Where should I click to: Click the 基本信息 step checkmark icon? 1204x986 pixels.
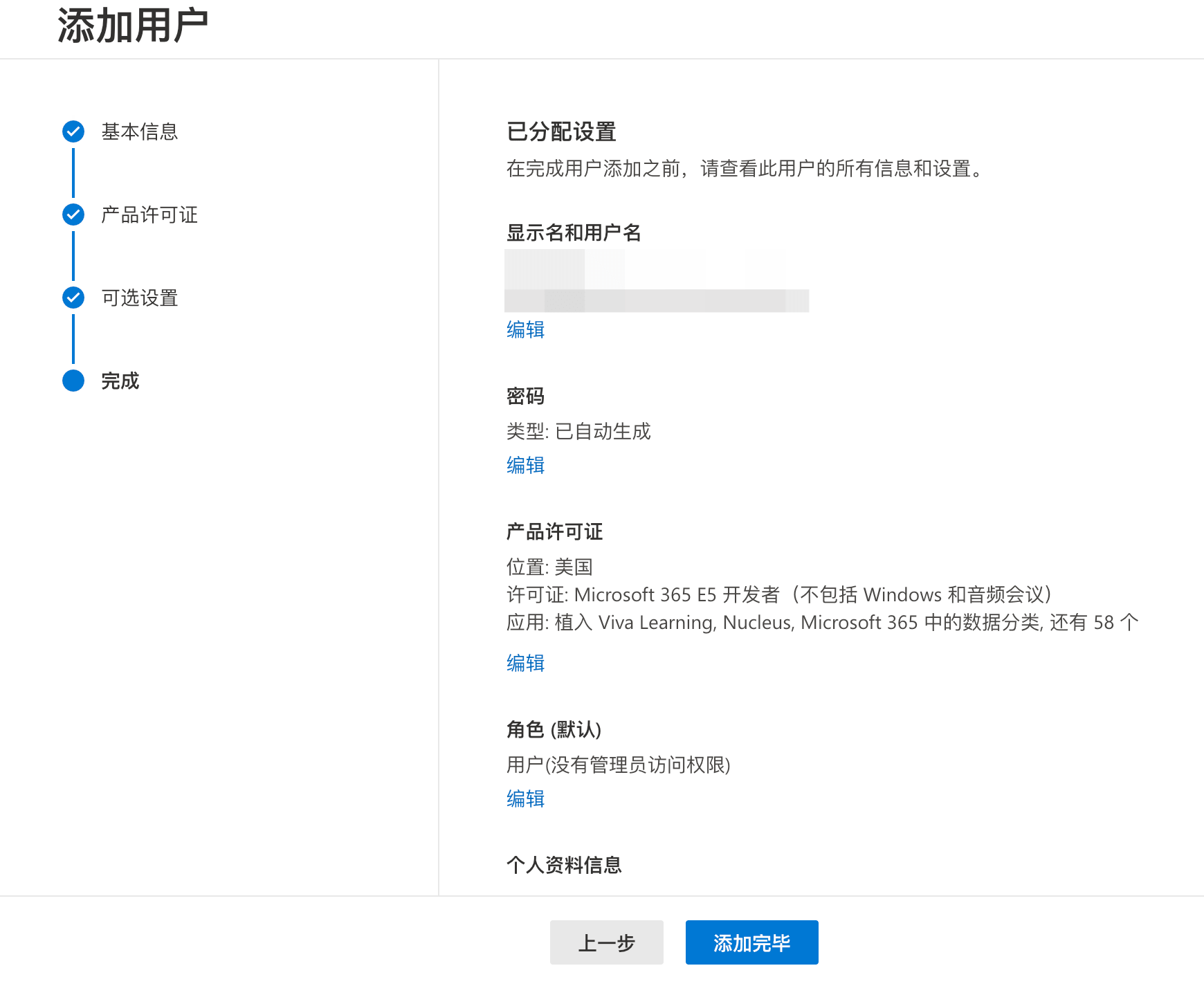pos(73,131)
